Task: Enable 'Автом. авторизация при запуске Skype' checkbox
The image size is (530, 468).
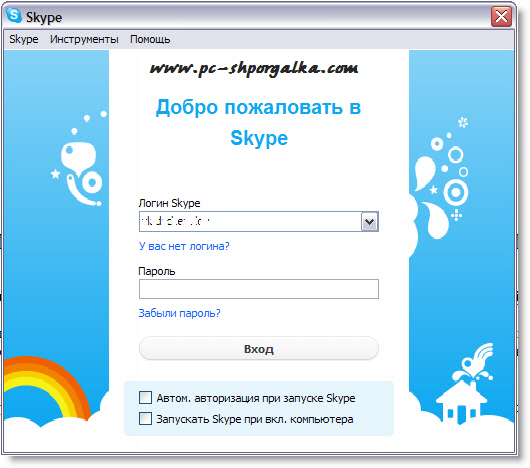Action: pos(145,398)
